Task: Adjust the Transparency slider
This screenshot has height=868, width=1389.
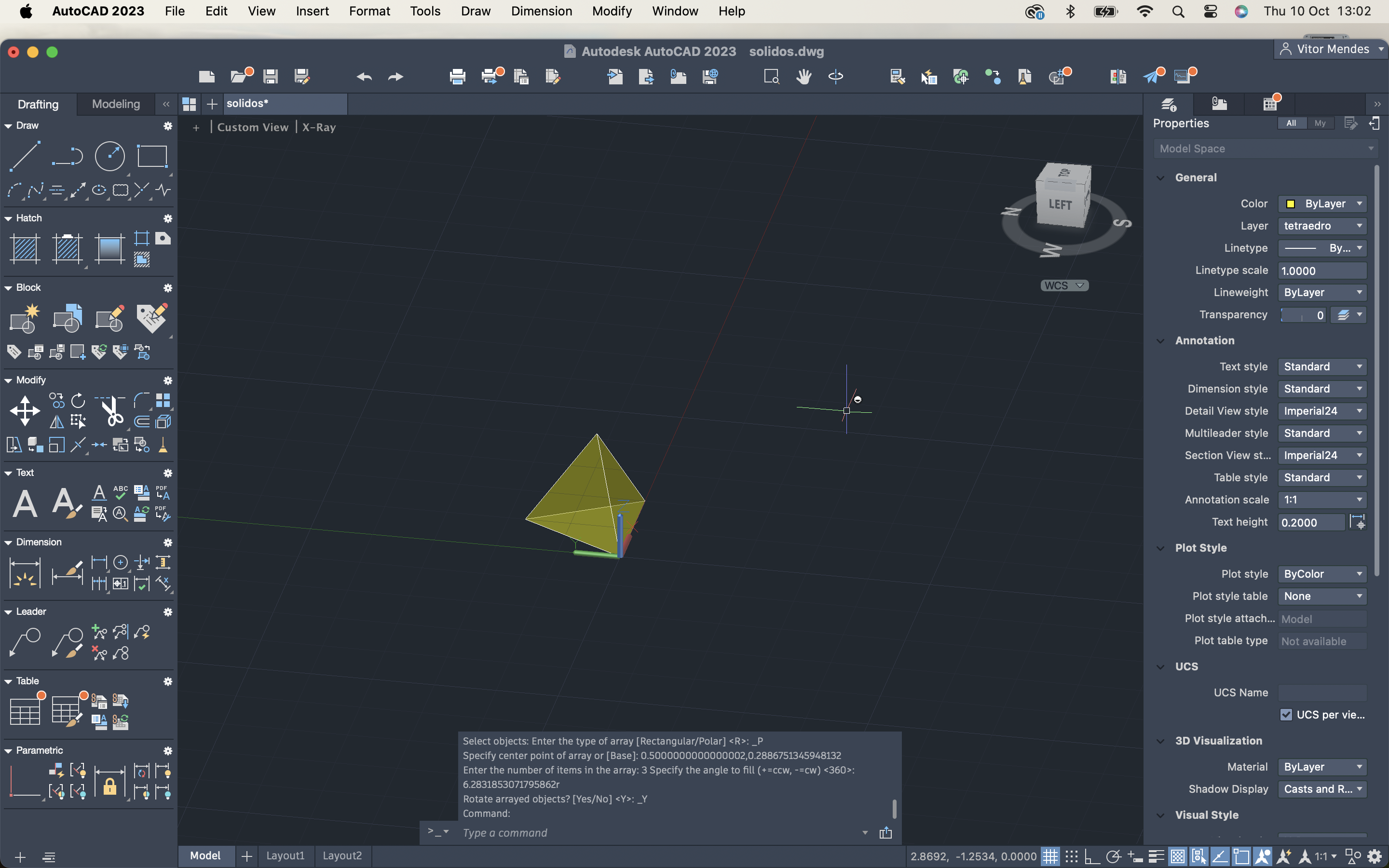Action: click(x=1303, y=315)
